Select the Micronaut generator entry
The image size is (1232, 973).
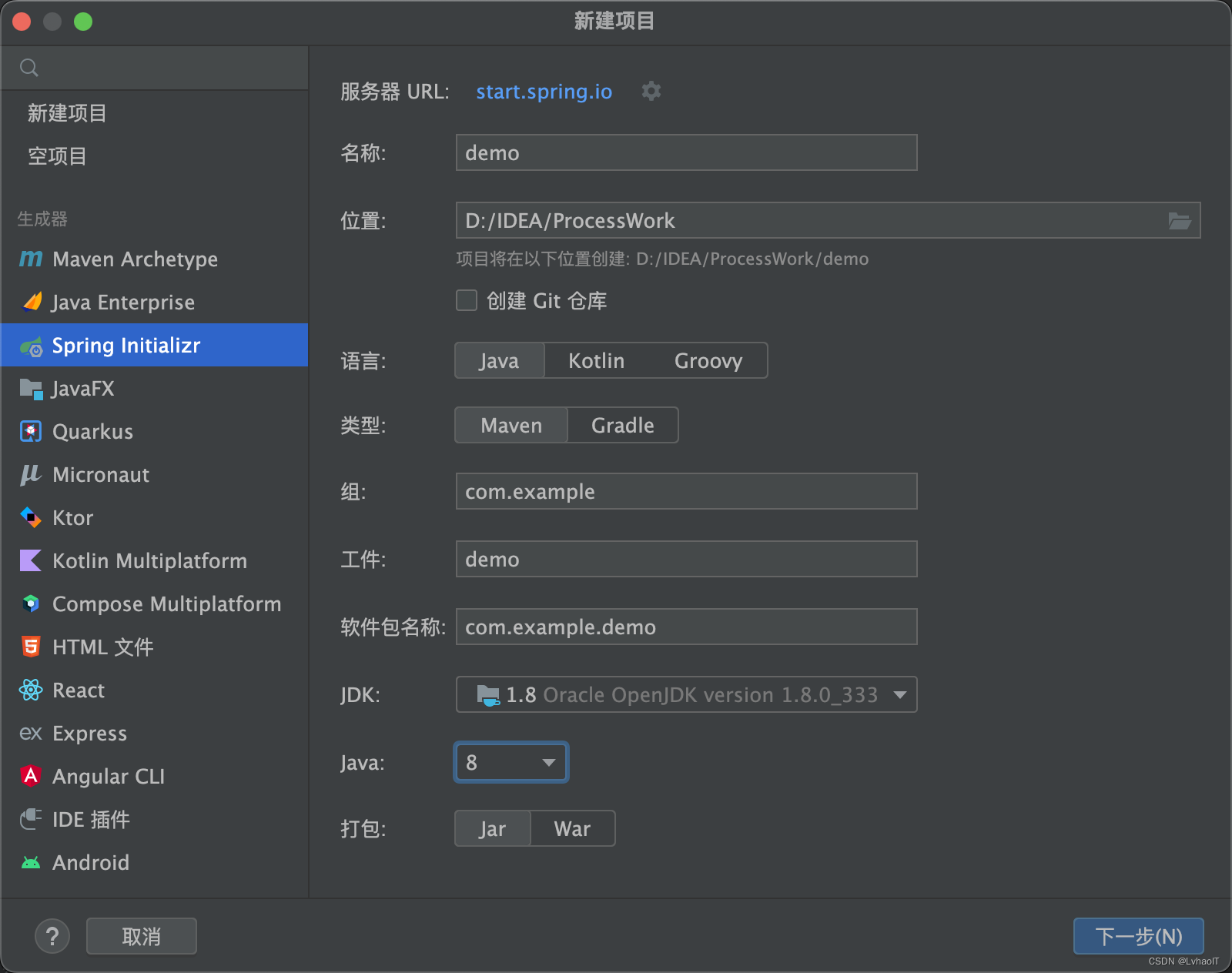point(154,474)
